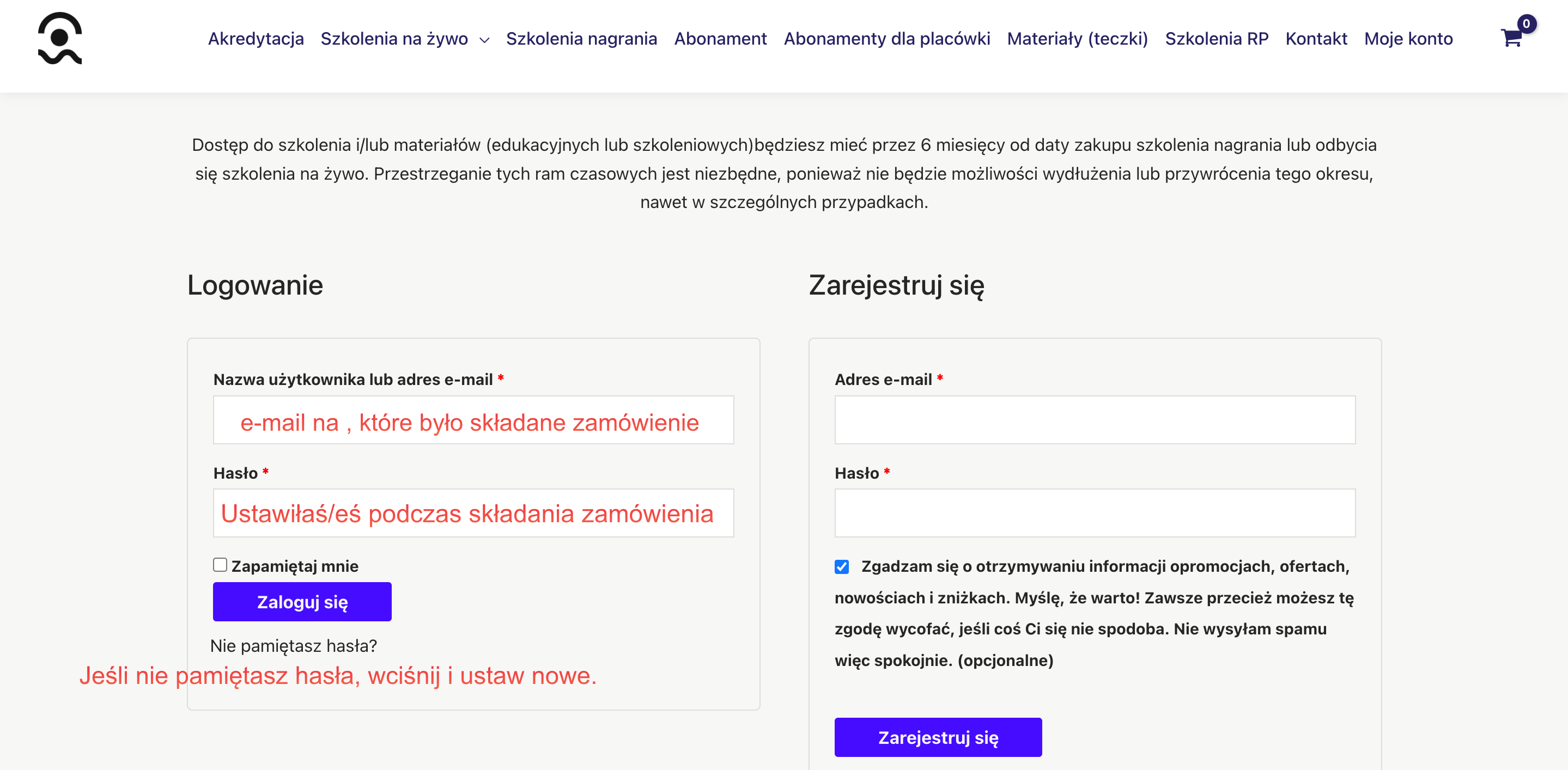The width and height of the screenshot is (1568, 770).
Task: Open Szkolenia na żywo menu item
Action: tap(394, 39)
